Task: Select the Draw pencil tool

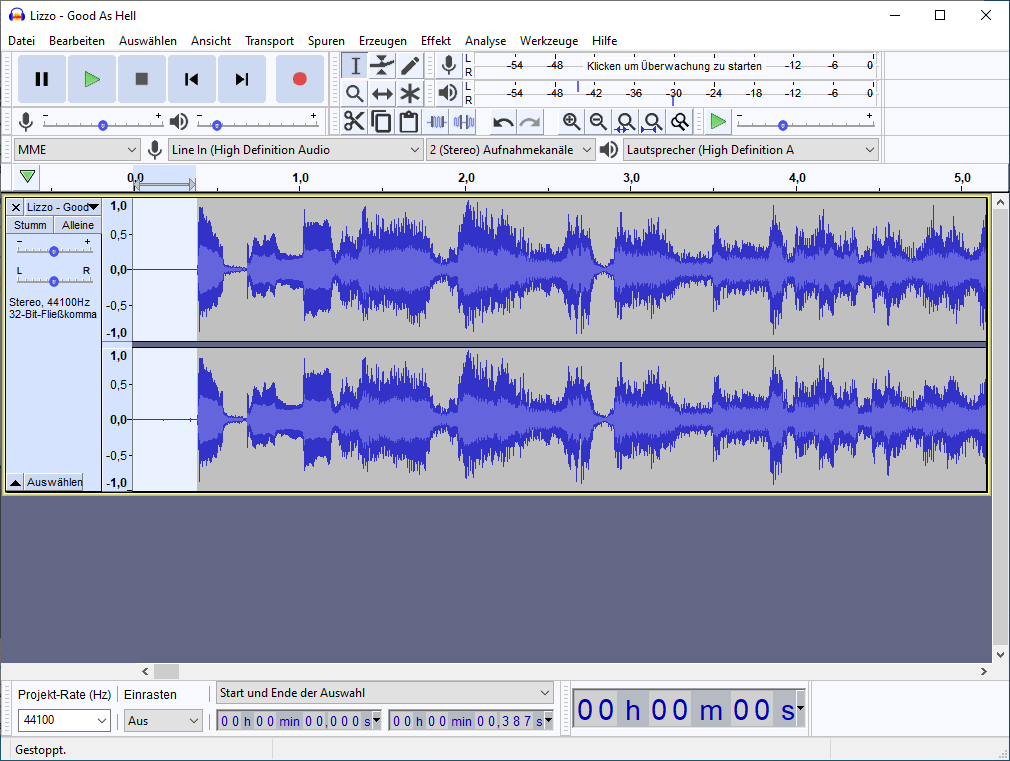Action: pyautogui.click(x=410, y=66)
